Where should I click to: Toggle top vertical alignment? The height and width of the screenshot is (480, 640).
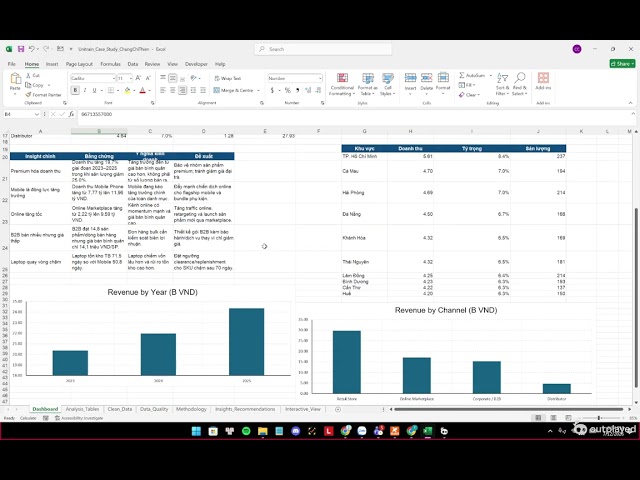[163, 78]
